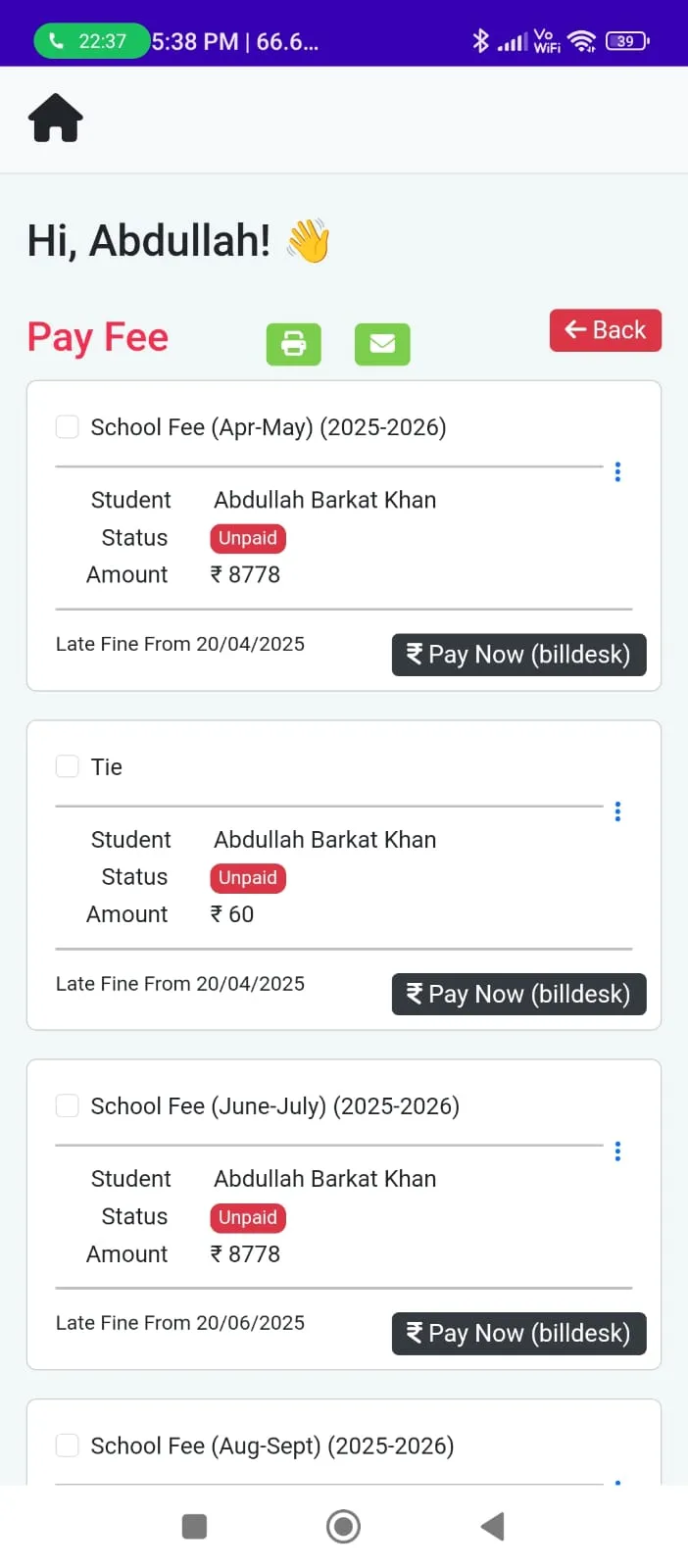The width and height of the screenshot is (688, 1568).
Task: Open three-dot menu for Tie fee
Action: pyautogui.click(x=617, y=811)
